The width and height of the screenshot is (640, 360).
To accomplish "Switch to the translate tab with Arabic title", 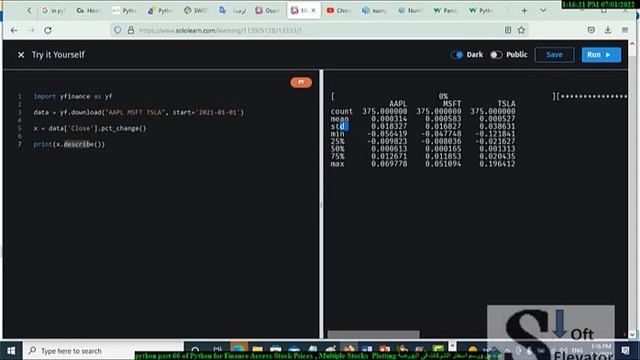I will 232,11.
